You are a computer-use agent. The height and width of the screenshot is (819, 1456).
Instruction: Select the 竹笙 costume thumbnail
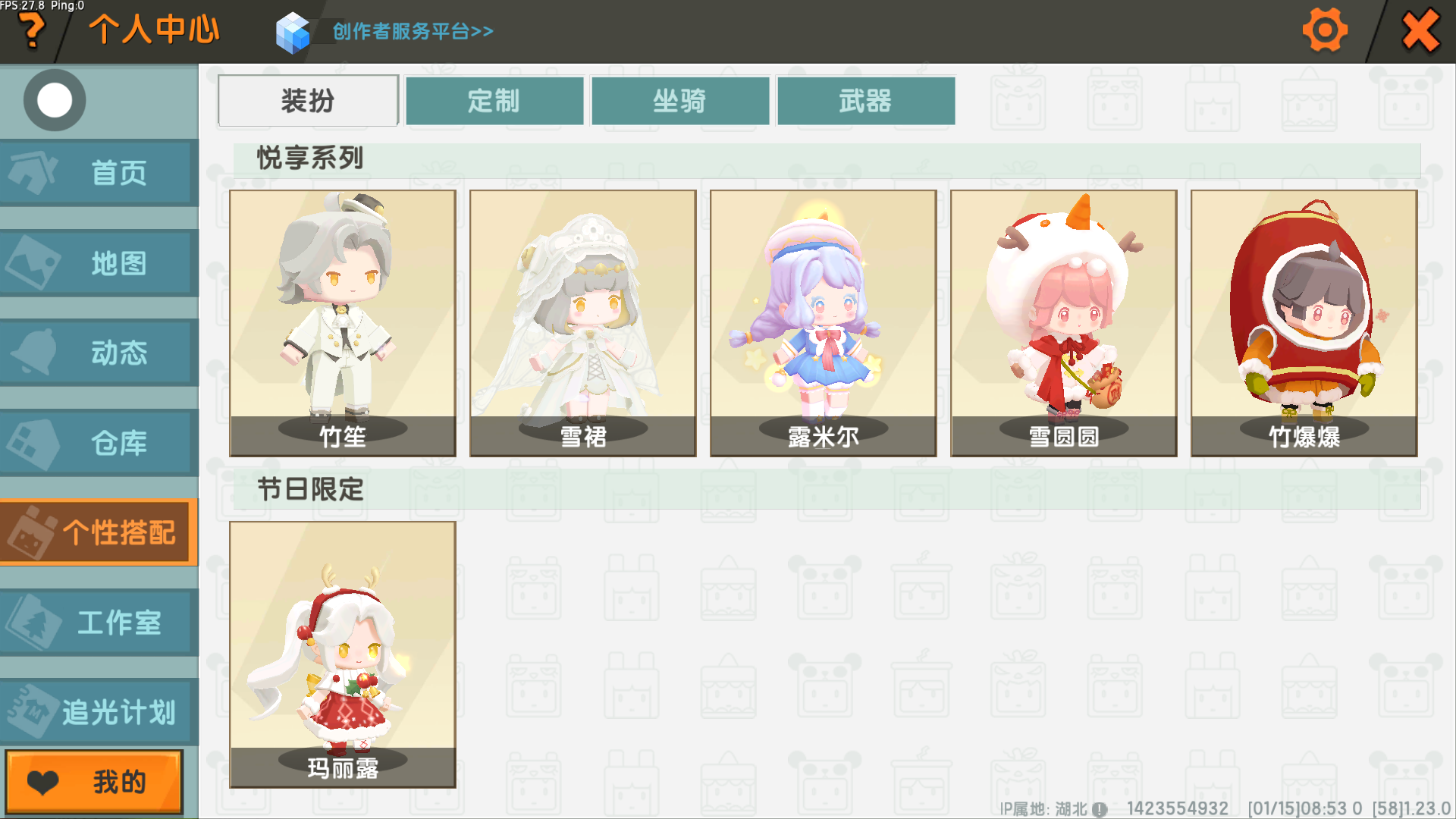(343, 323)
